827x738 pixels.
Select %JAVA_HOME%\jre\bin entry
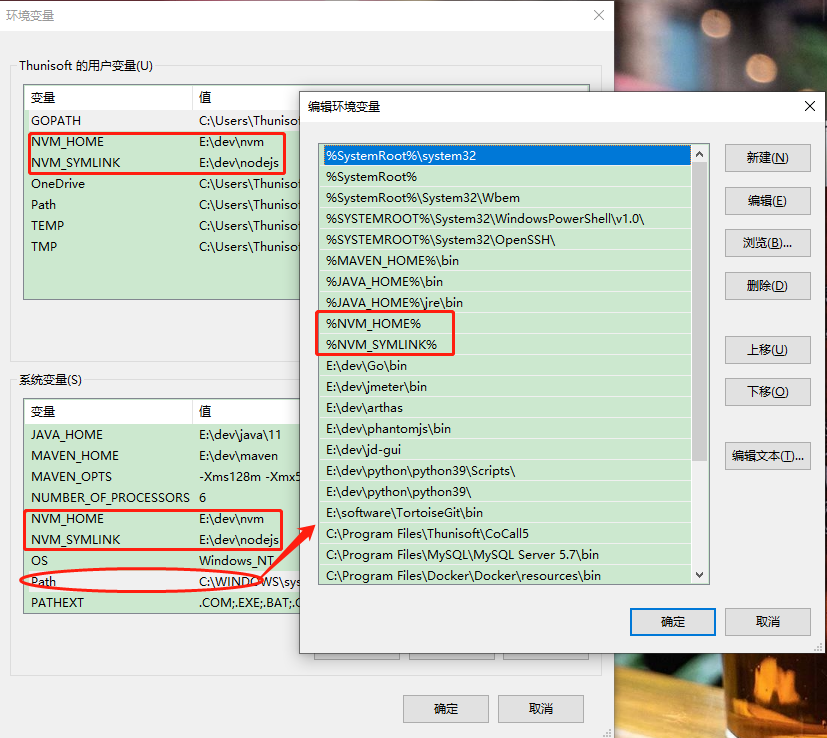505,303
